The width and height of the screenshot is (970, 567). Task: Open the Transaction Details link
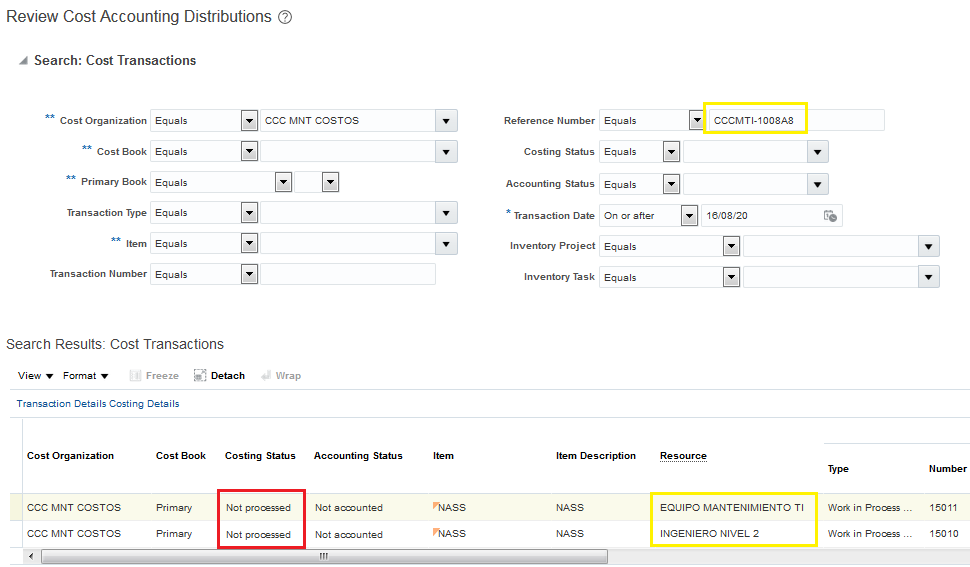pyautogui.click(x=61, y=404)
